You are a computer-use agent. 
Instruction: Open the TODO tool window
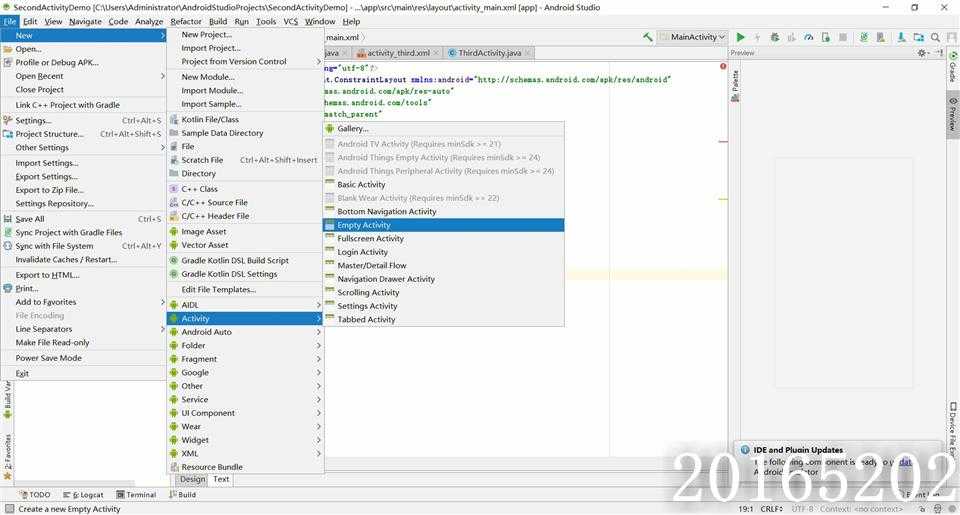coord(36,495)
